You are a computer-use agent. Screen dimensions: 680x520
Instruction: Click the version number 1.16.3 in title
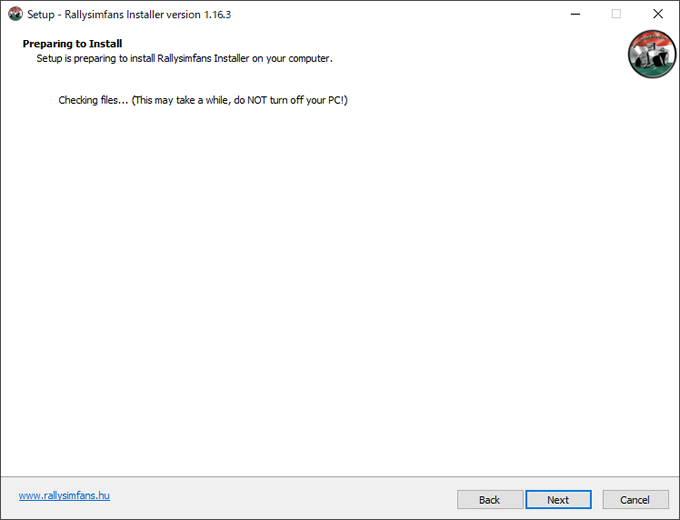pos(218,14)
